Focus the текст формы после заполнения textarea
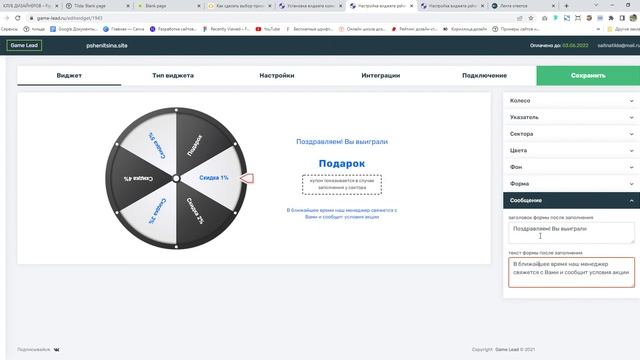Image resolution: width=640 pixels, height=360 pixels. (571, 272)
